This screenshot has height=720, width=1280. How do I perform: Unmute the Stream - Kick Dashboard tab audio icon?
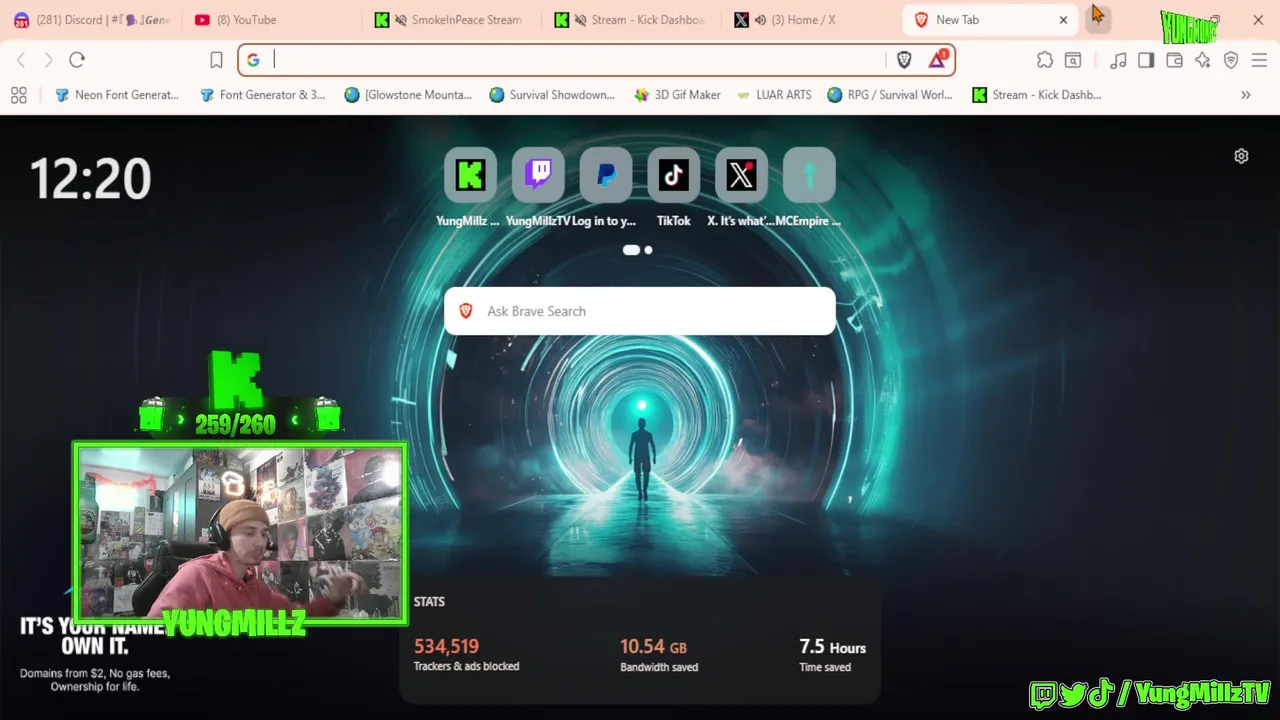(x=581, y=20)
